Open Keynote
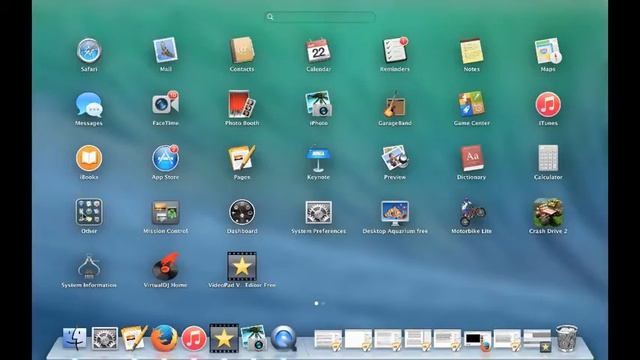This screenshot has width=640, height=360. [x=318, y=158]
